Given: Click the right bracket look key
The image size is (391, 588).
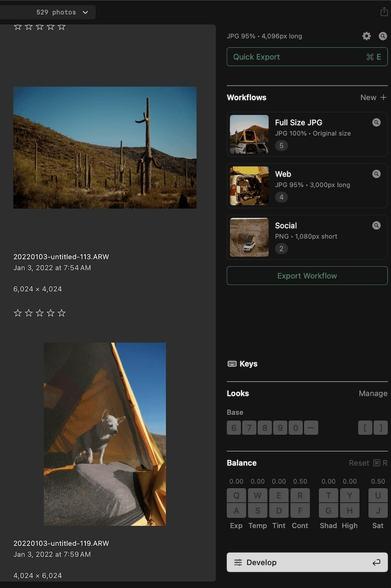Looking at the screenshot, I should click(x=381, y=428).
